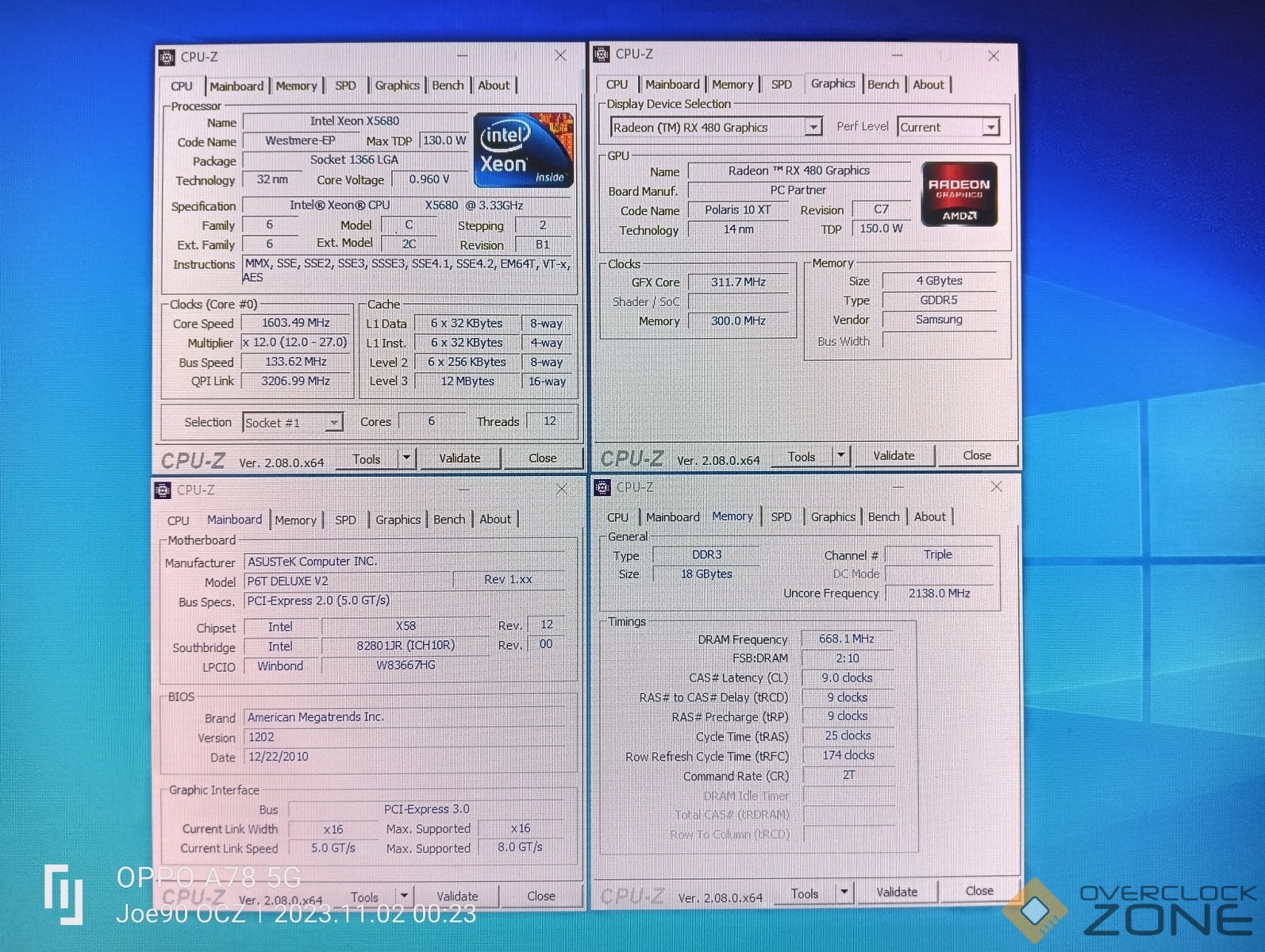Click the Core Speed value 1603.49 MHz
Image resolution: width=1265 pixels, height=952 pixels.
pyautogui.click(x=295, y=323)
